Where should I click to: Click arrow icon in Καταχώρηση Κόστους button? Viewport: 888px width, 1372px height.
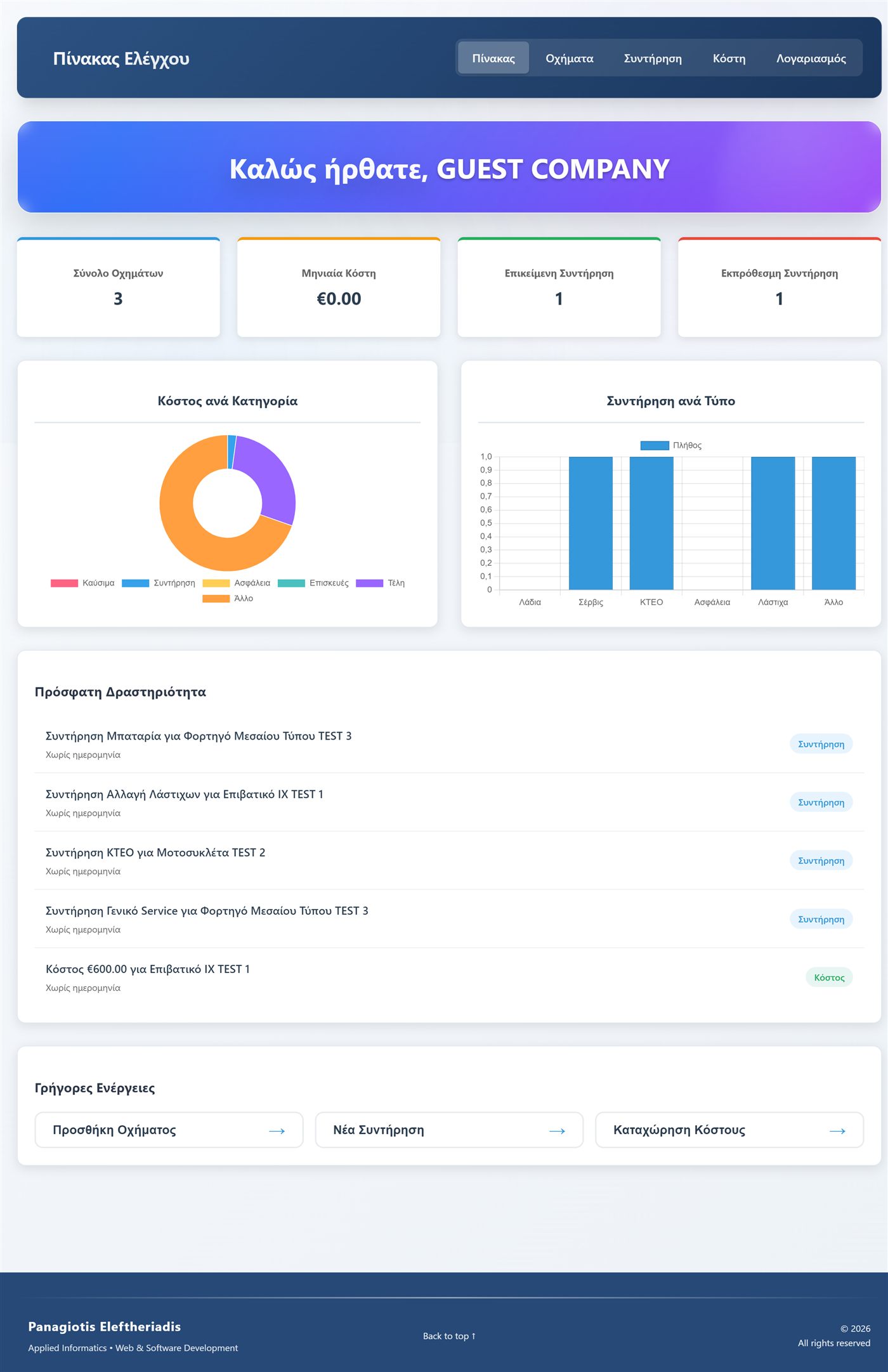tap(837, 1131)
